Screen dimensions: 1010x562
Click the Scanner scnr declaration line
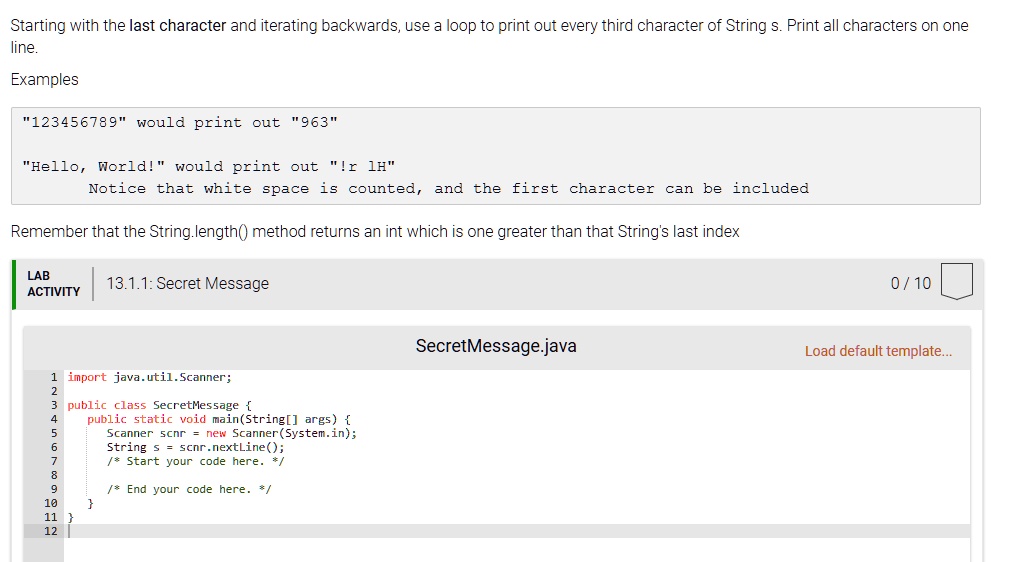click(x=231, y=433)
